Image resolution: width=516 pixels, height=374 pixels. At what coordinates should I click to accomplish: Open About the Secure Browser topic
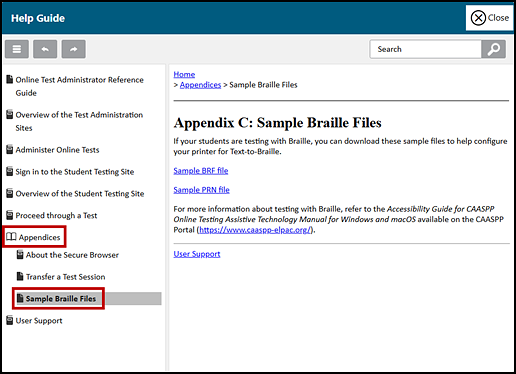[72, 255]
